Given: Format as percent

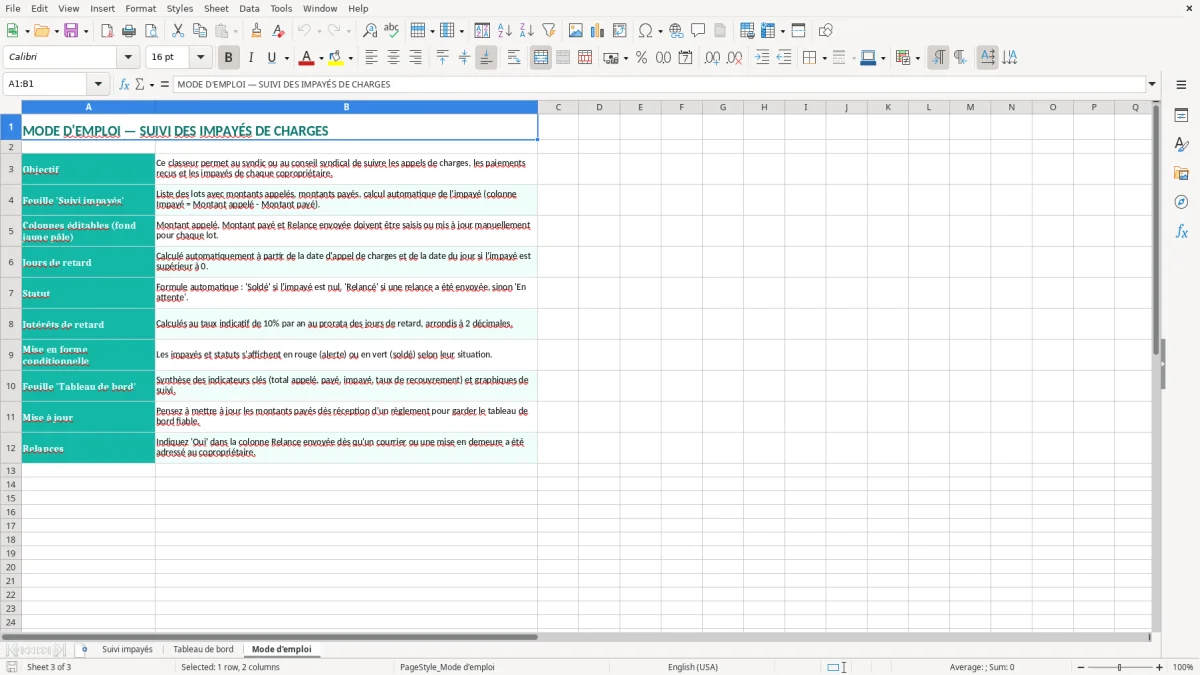Looking at the screenshot, I should (641, 58).
